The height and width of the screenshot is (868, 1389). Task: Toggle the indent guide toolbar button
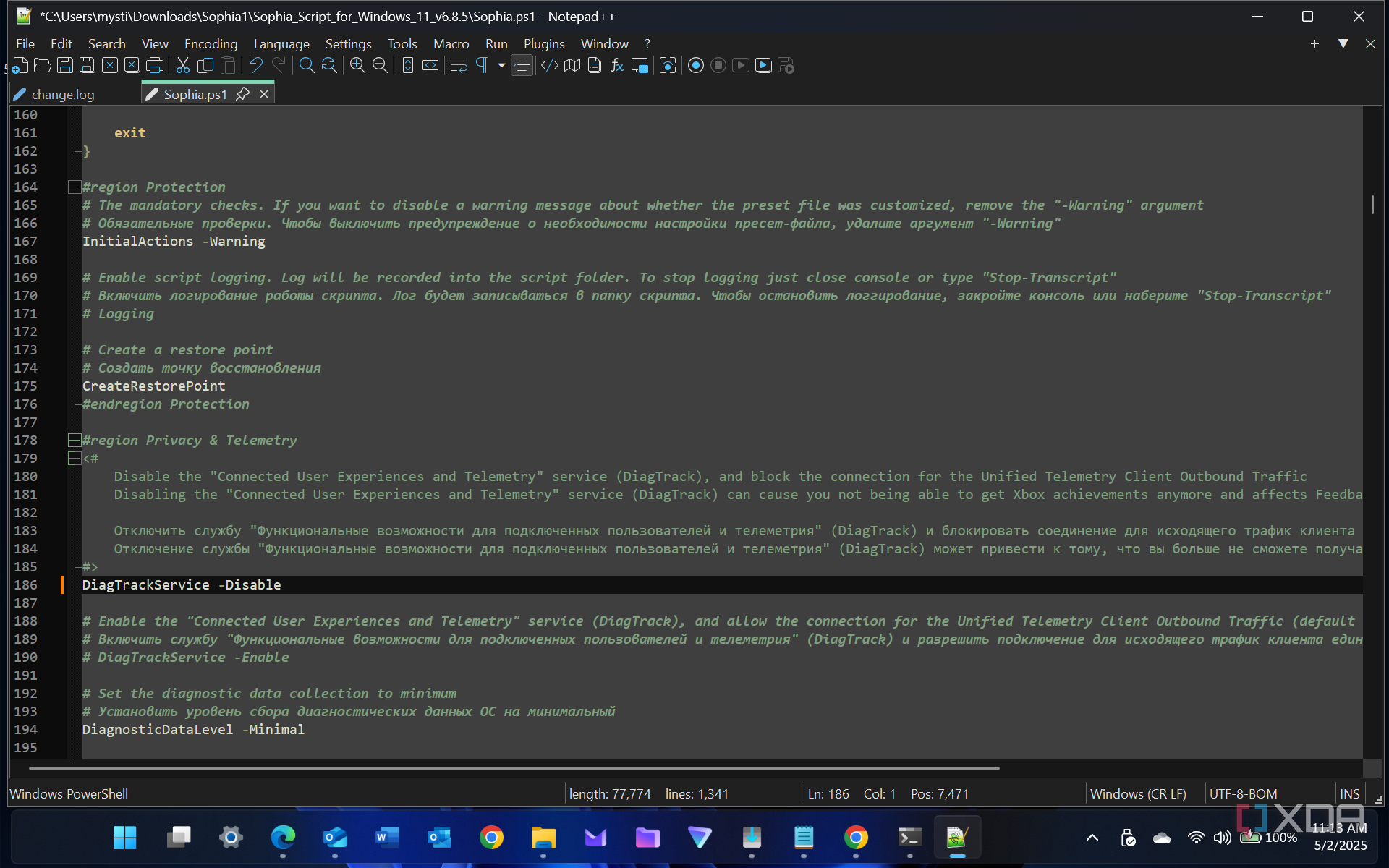coord(522,66)
